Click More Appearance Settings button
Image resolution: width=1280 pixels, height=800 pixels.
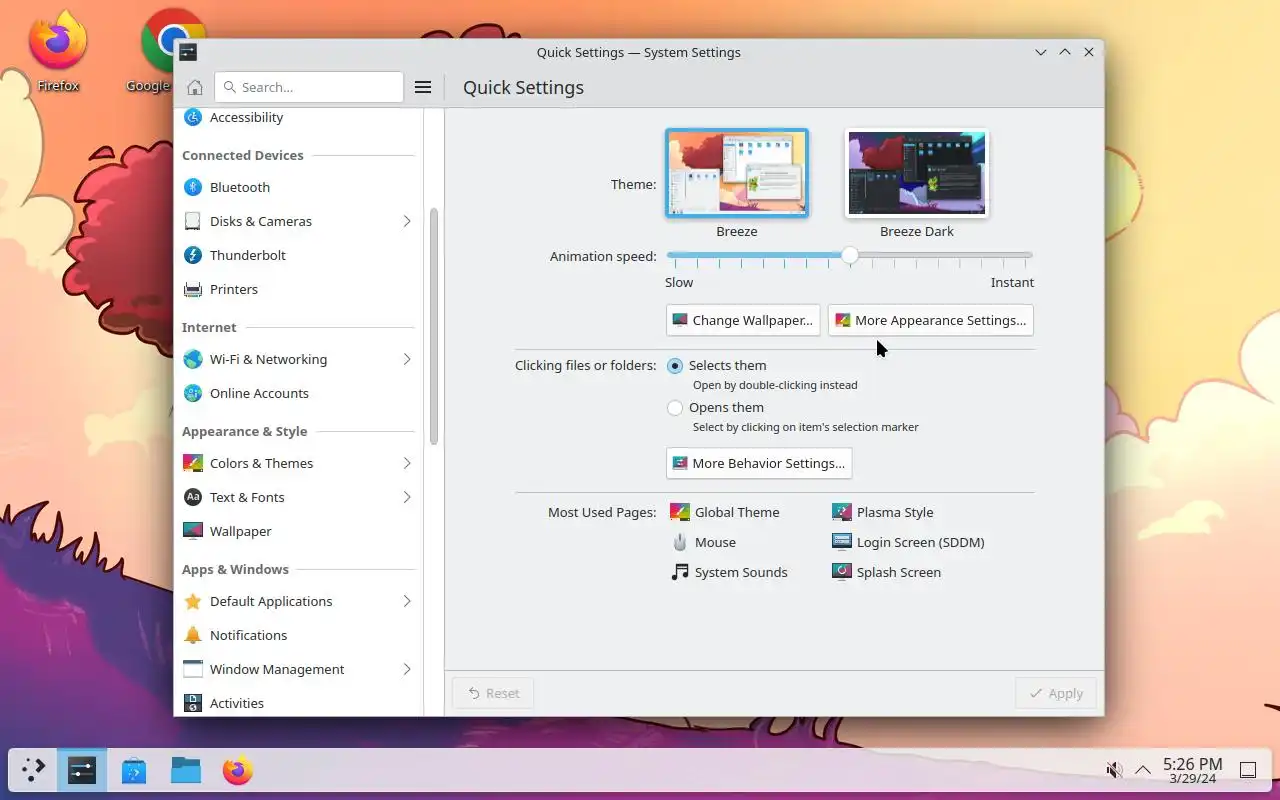click(930, 320)
